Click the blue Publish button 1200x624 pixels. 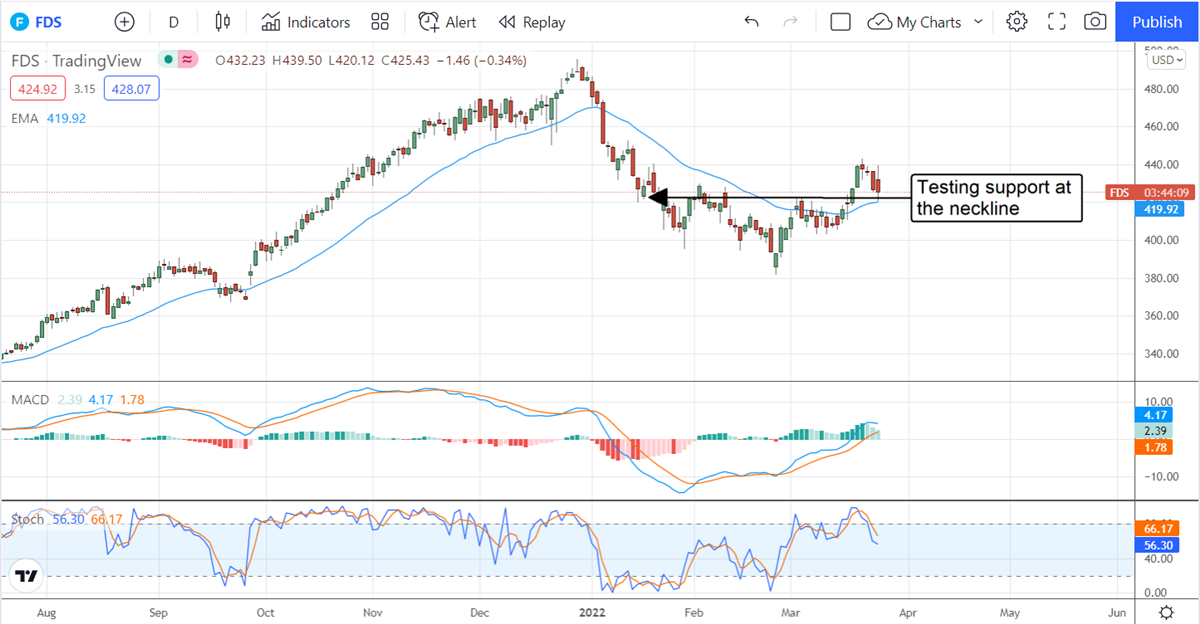coord(1157,22)
